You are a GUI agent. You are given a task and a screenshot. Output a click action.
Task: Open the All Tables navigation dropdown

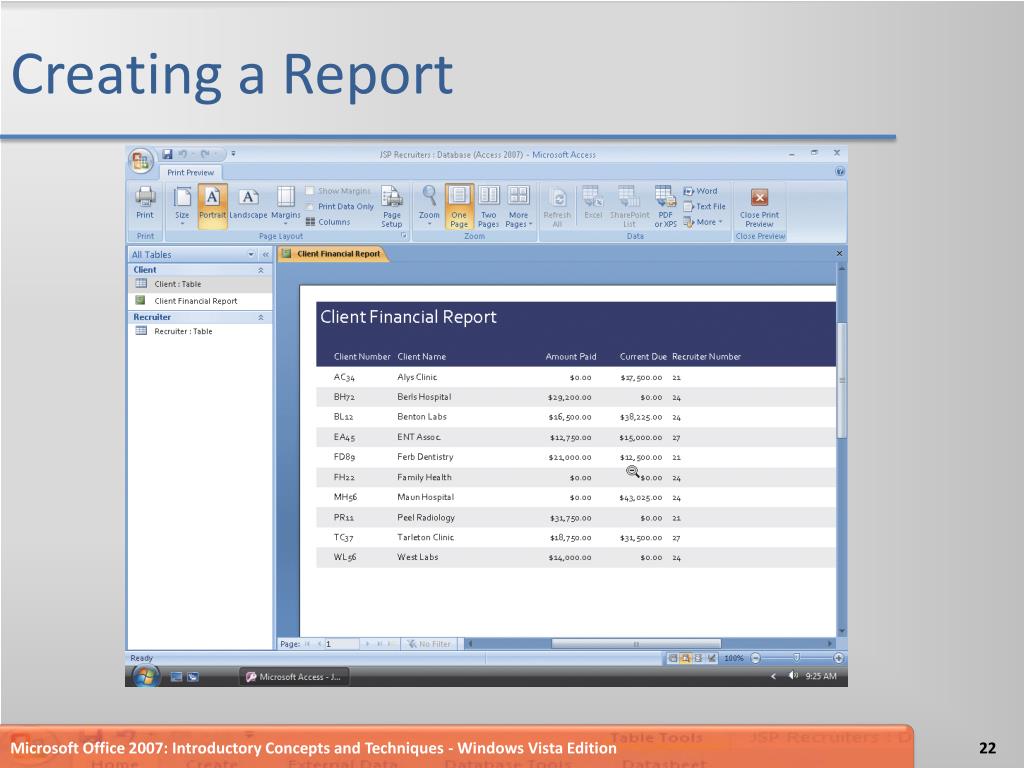(x=251, y=254)
